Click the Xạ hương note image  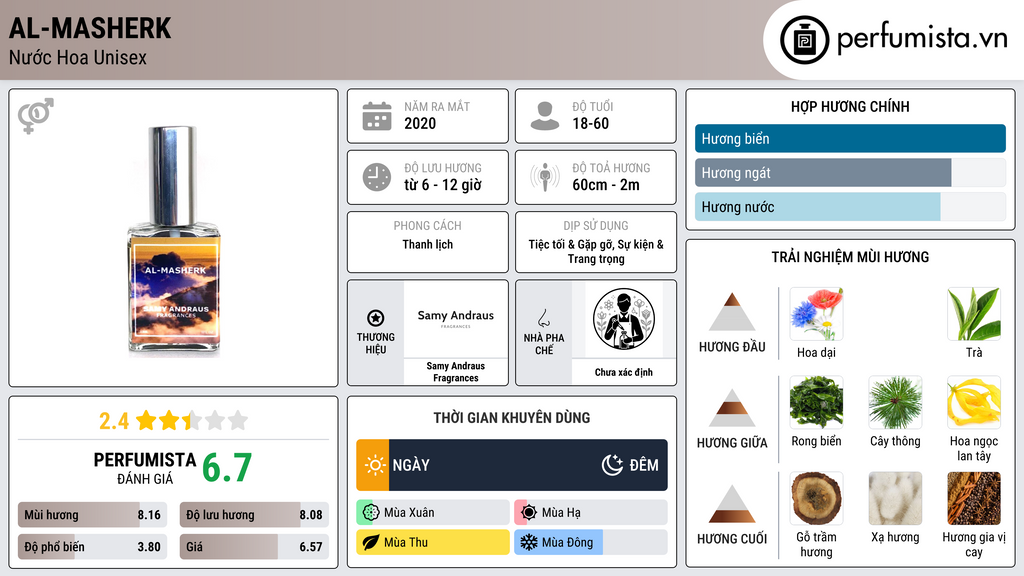[895, 498]
